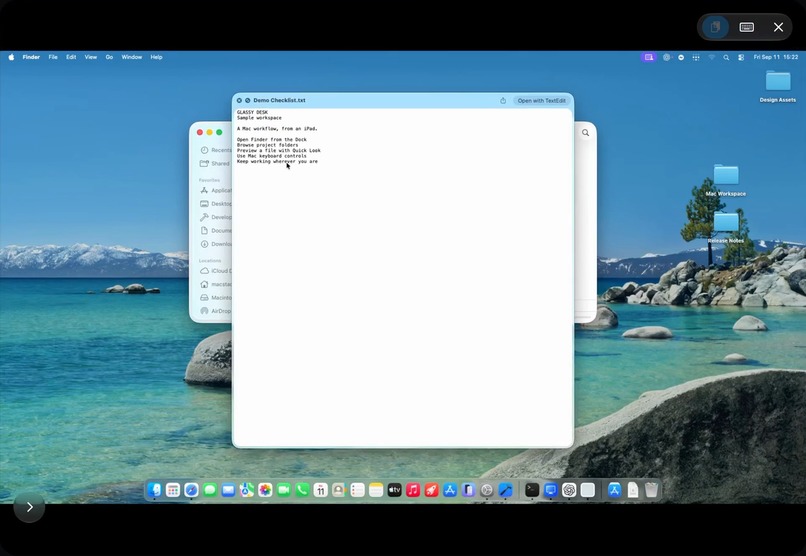Click Open with TextEdit button
Image resolution: width=806 pixels, height=556 pixels.
click(541, 101)
